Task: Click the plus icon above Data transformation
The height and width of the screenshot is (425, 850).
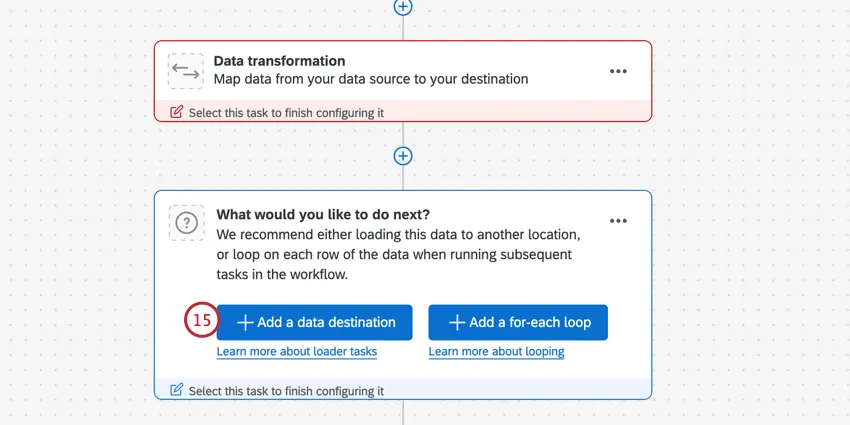Action: pyautogui.click(x=402, y=7)
